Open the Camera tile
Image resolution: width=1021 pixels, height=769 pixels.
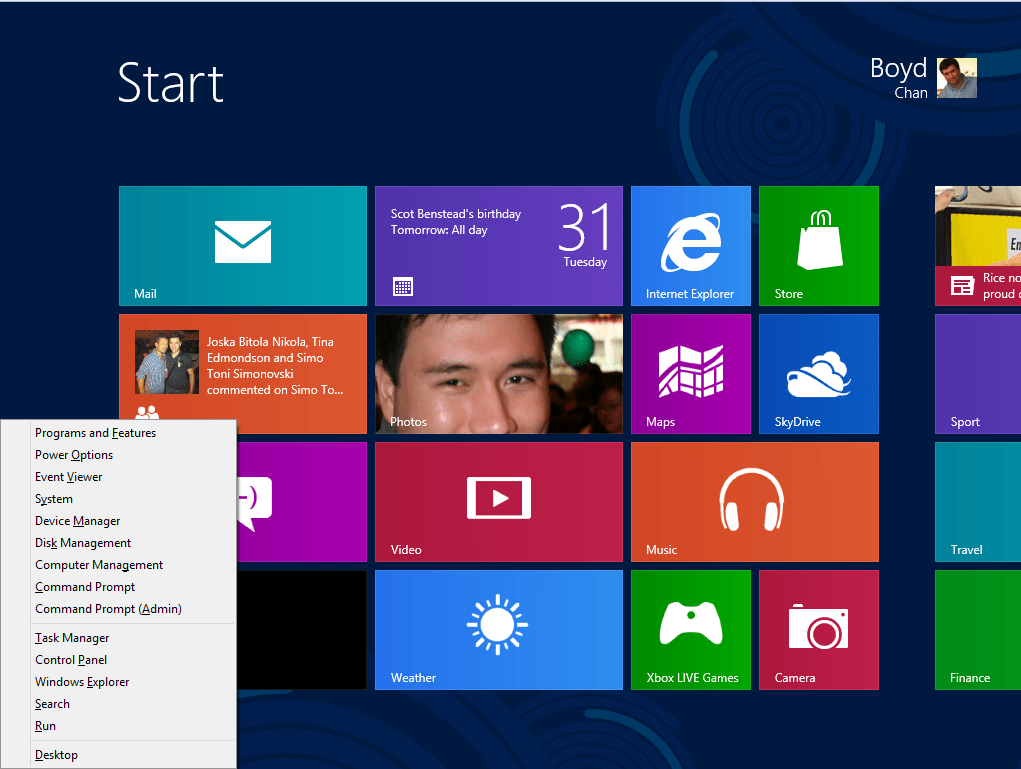click(x=818, y=630)
